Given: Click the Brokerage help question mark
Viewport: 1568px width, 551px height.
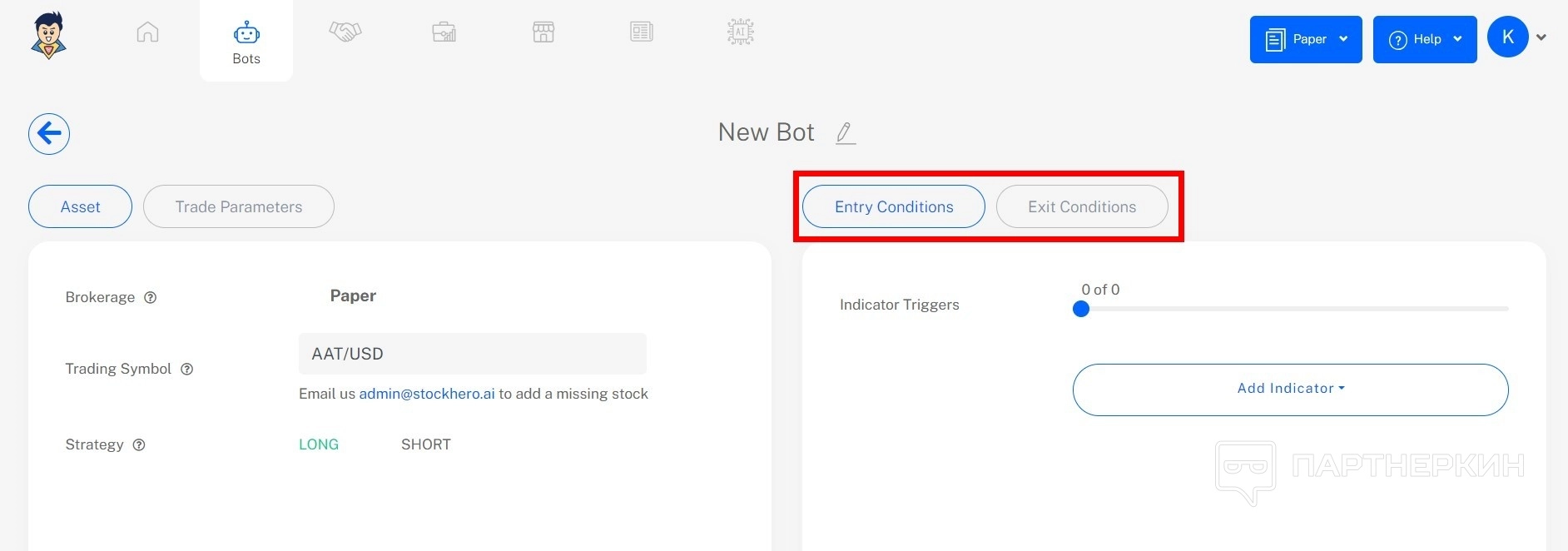Looking at the screenshot, I should 151,298.
